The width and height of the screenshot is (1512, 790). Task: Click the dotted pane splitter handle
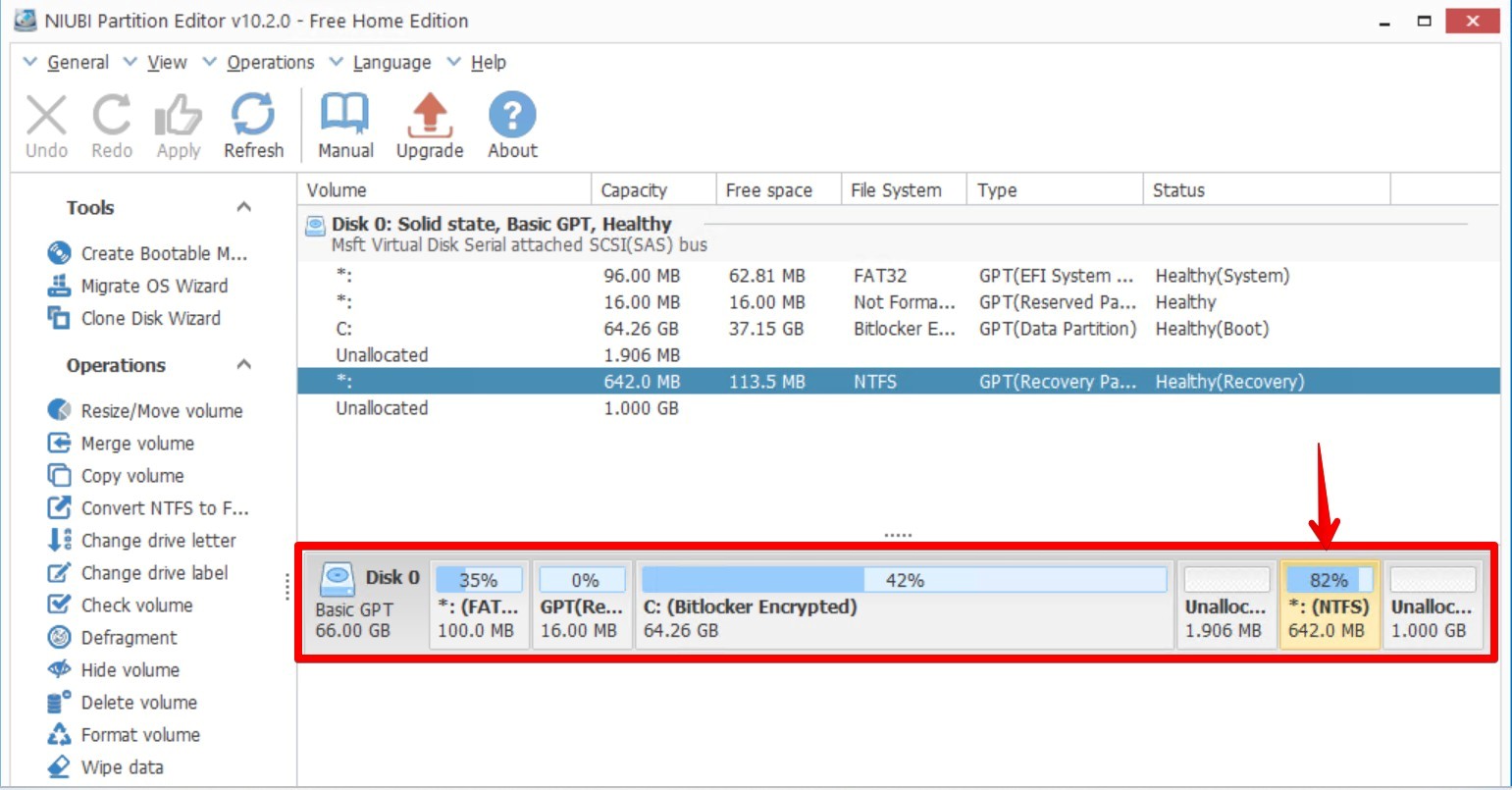(898, 536)
